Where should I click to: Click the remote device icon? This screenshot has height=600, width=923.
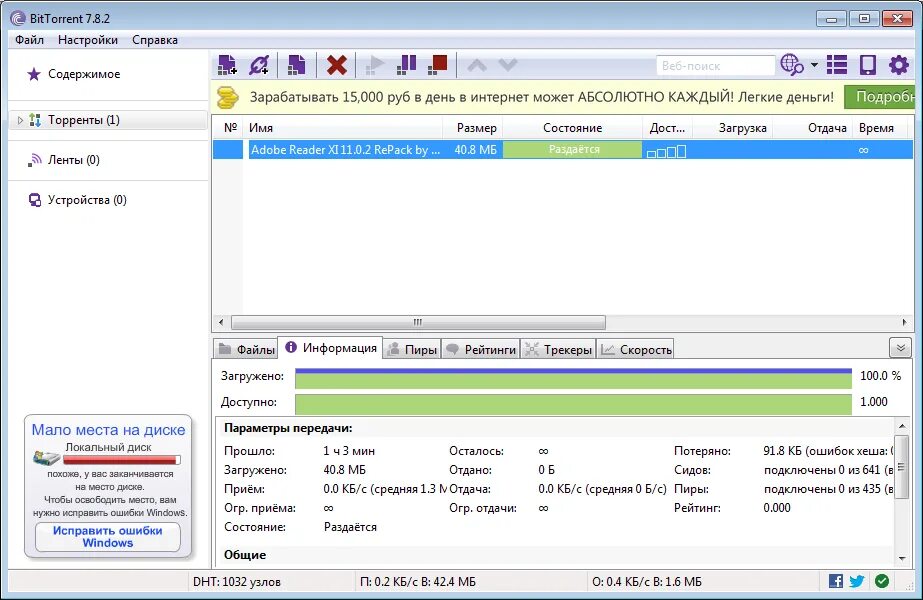868,65
